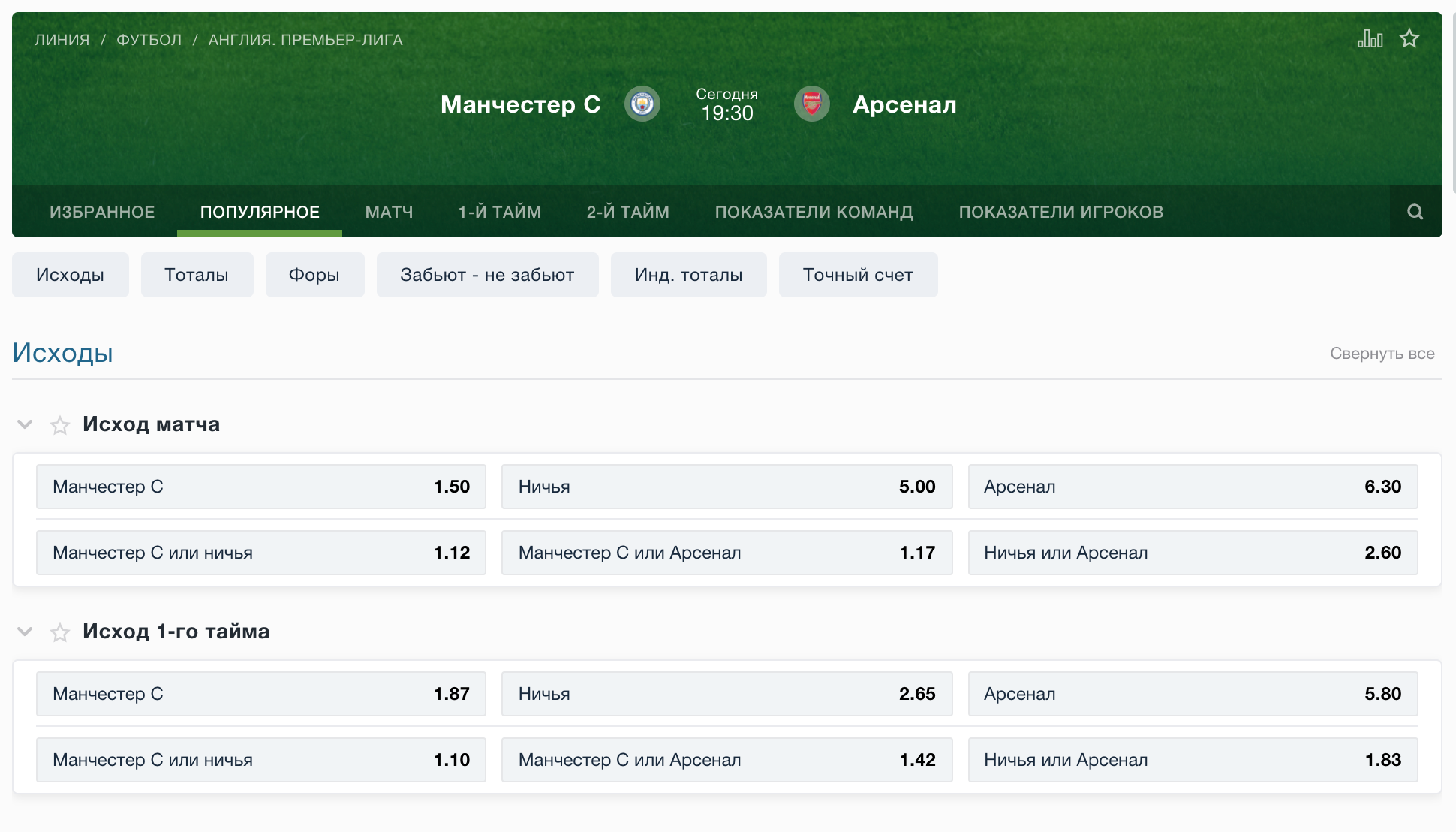Image resolution: width=1456 pixels, height=832 pixels.
Task: Filter markets by Тоталы chip
Action: [197, 275]
